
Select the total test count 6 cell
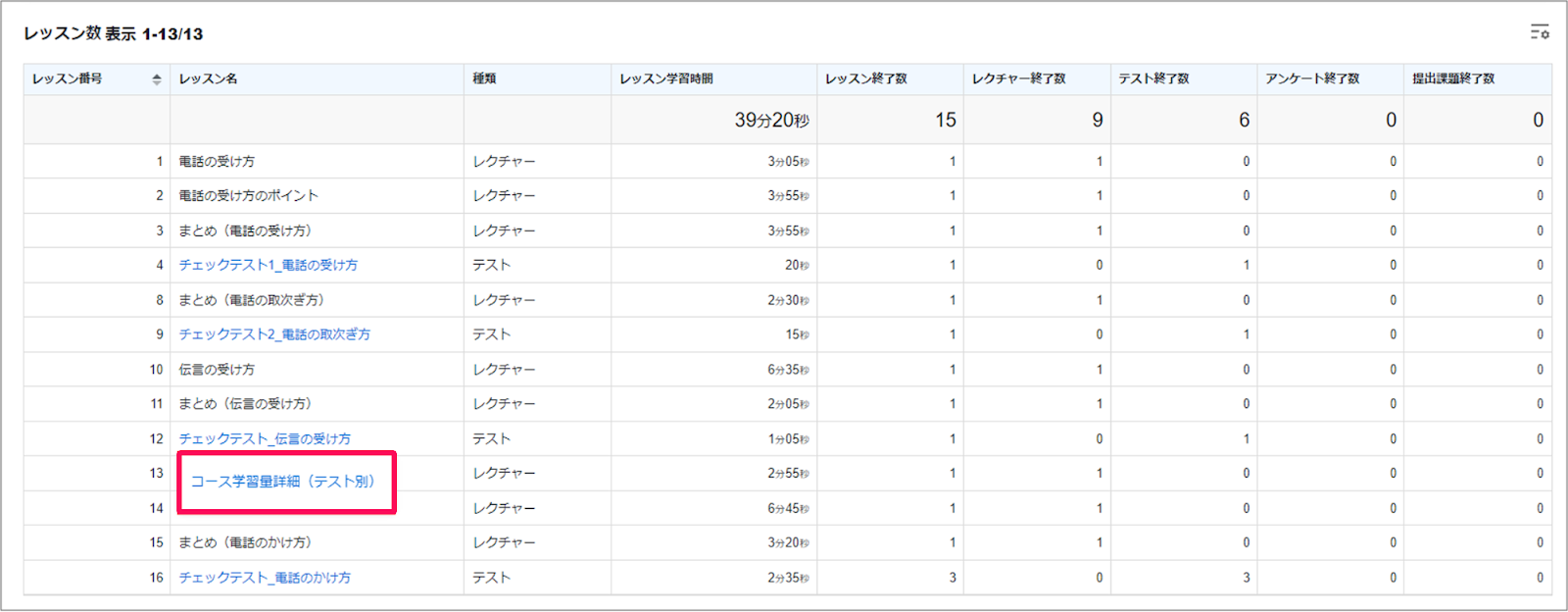(1184, 120)
